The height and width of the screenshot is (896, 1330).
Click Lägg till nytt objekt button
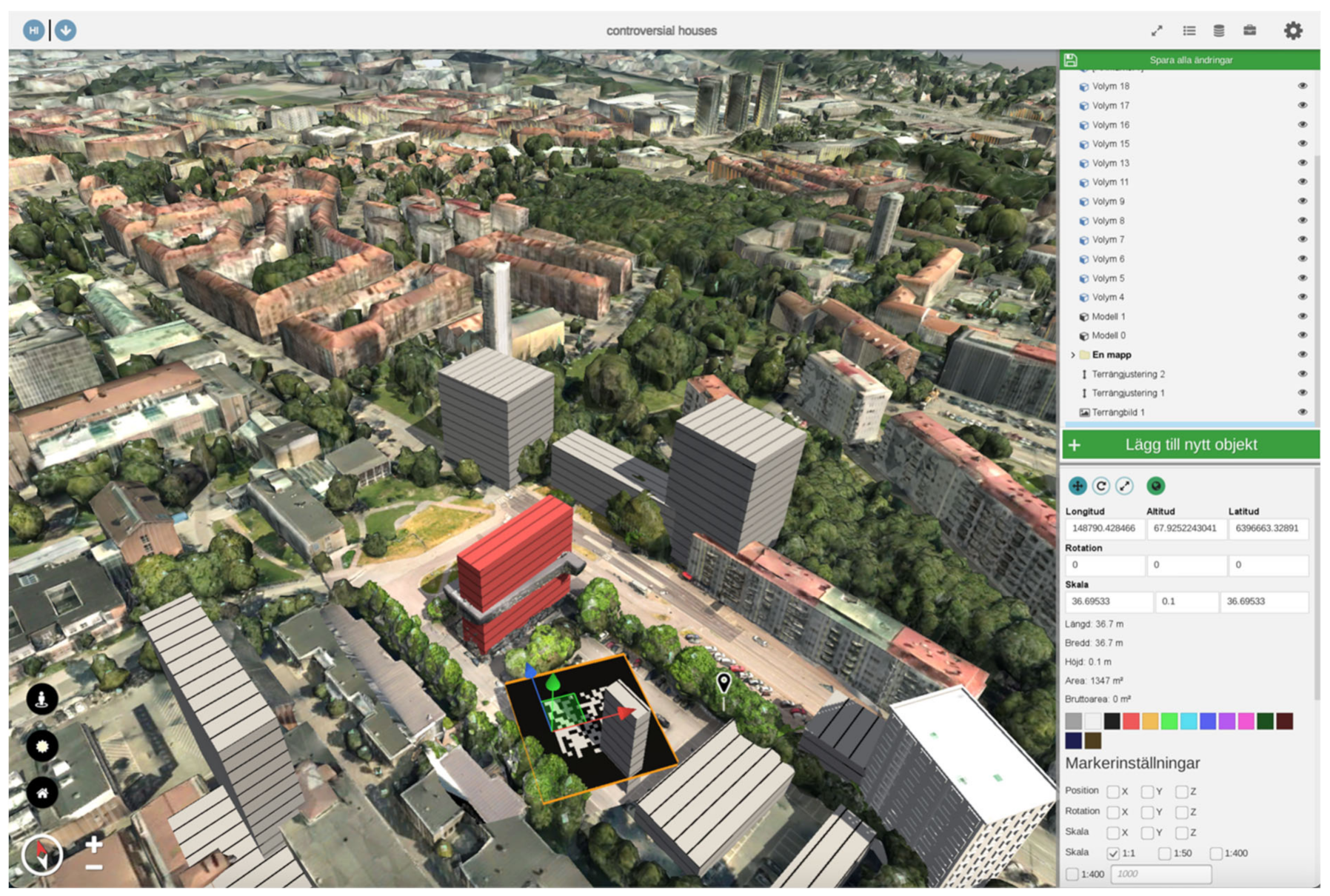click(x=1190, y=445)
